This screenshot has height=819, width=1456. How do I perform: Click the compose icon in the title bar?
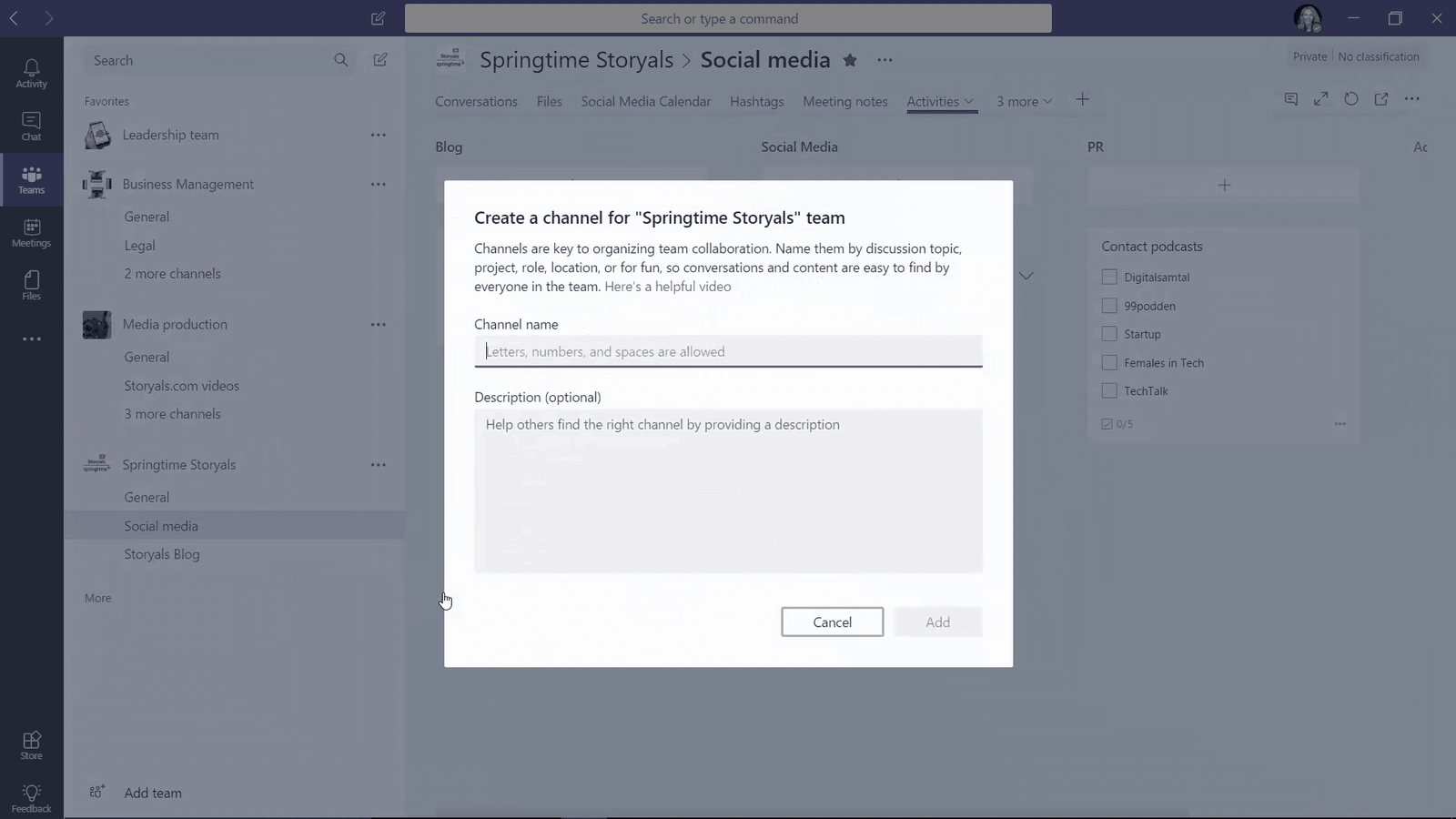click(378, 18)
